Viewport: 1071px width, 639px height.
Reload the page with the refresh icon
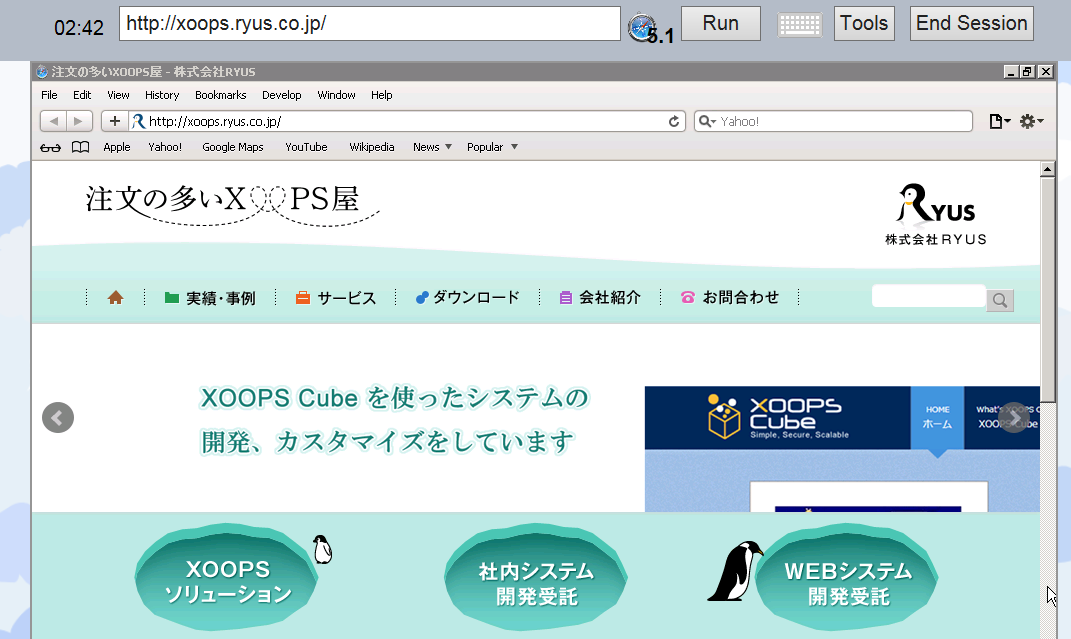674,122
